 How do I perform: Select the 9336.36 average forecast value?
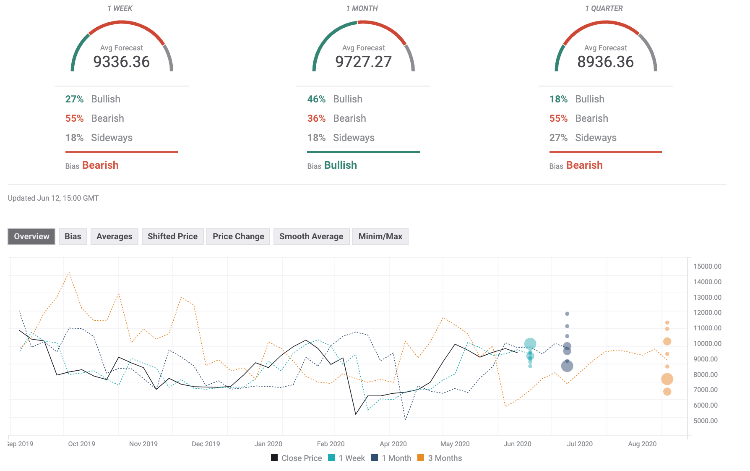tap(122, 60)
